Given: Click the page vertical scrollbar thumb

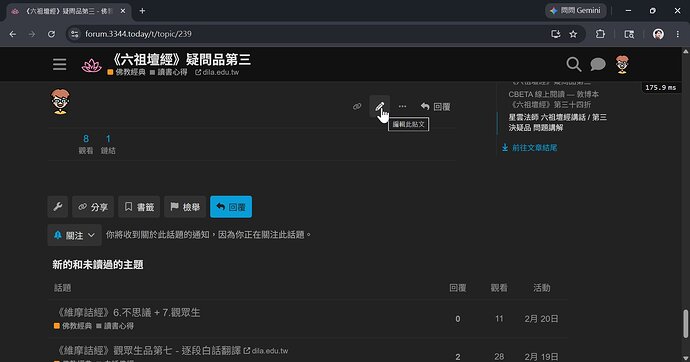Looking at the screenshot, I should (685, 324).
